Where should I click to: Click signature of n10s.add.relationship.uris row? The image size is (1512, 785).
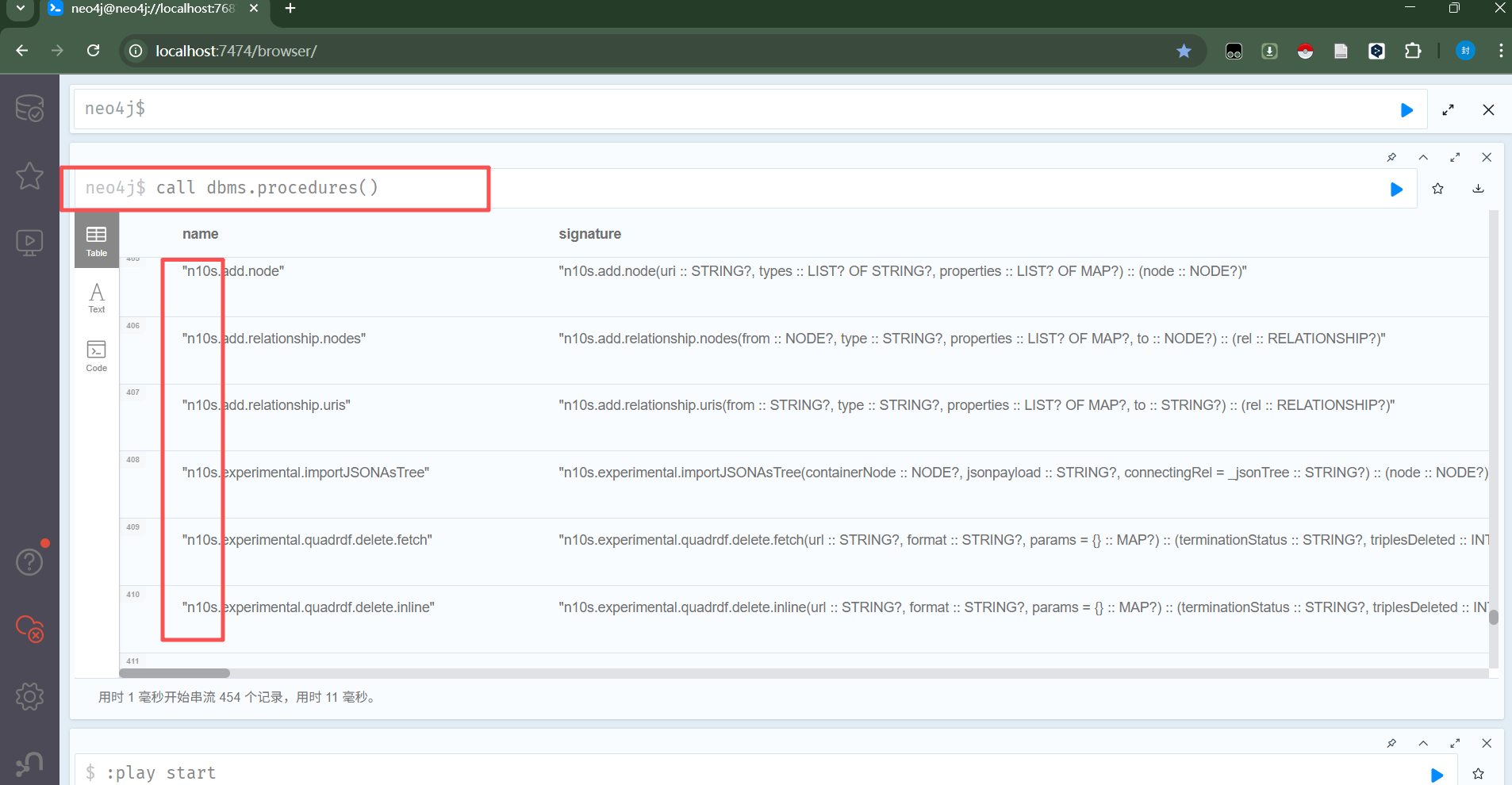977,405
